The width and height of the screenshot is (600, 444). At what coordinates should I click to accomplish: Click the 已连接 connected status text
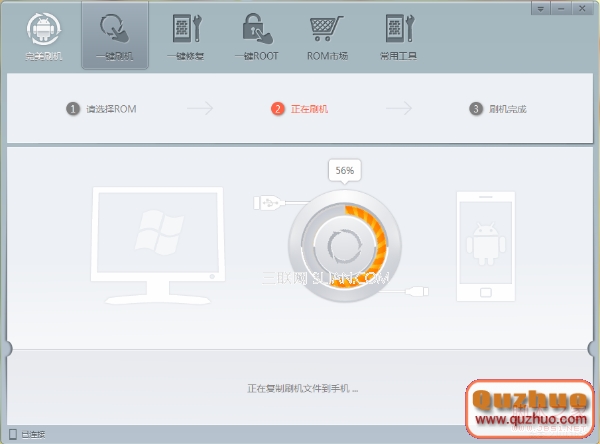click(x=33, y=435)
